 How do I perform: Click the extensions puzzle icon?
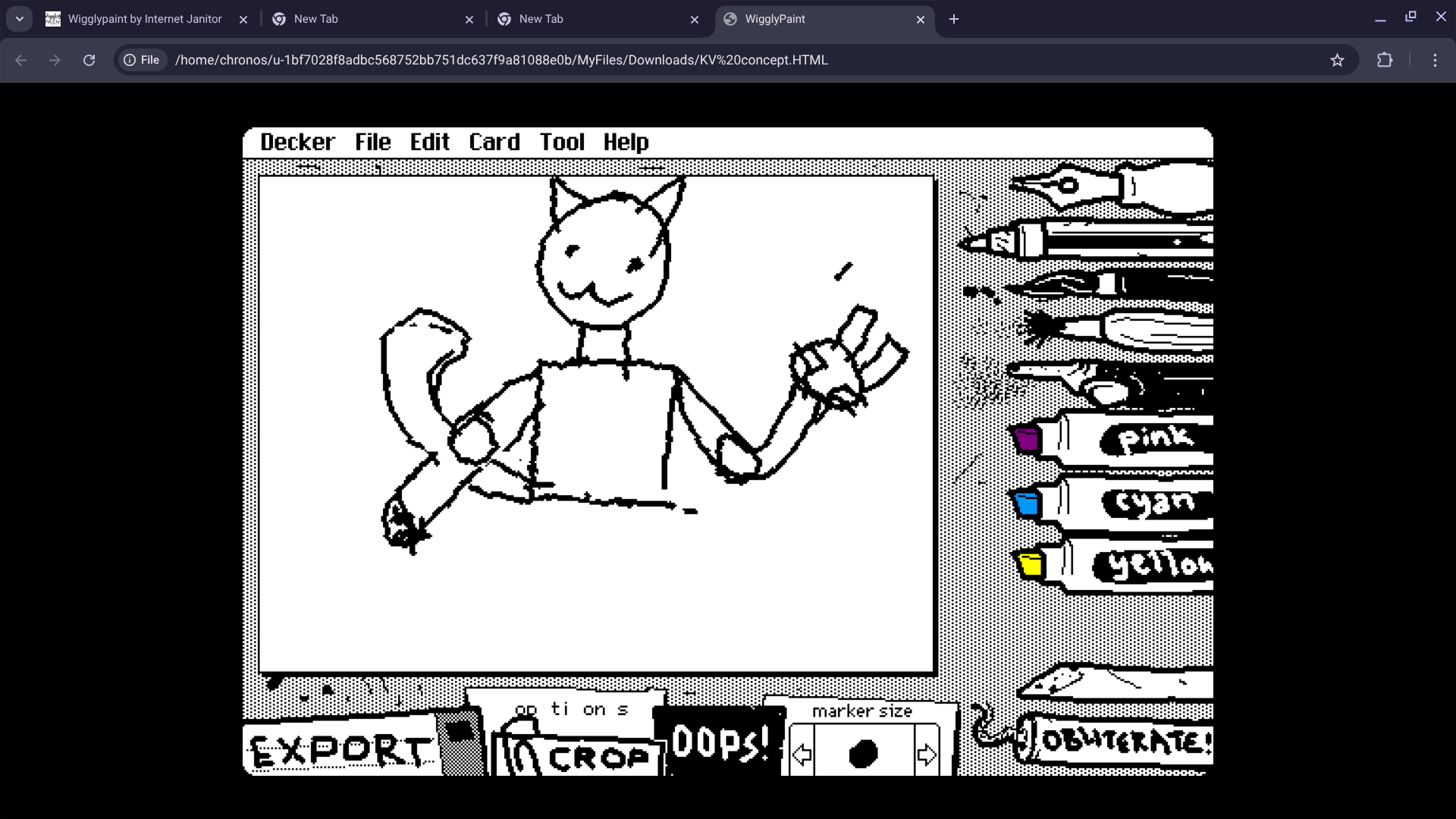click(x=1385, y=60)
